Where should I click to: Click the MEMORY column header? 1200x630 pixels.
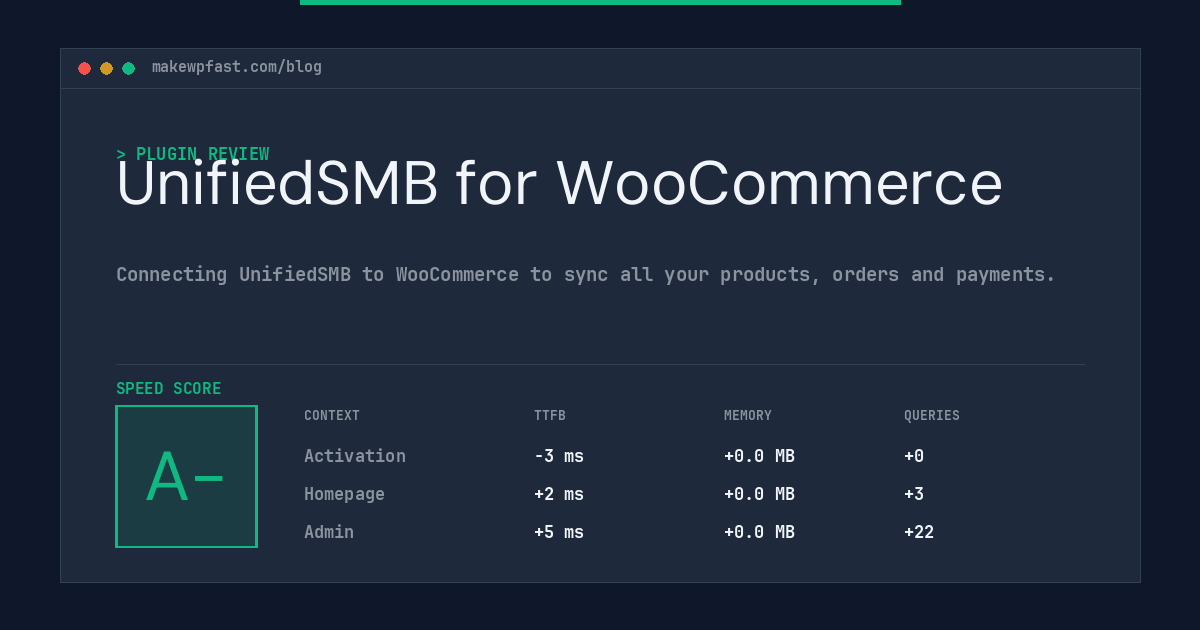[748, 415]
